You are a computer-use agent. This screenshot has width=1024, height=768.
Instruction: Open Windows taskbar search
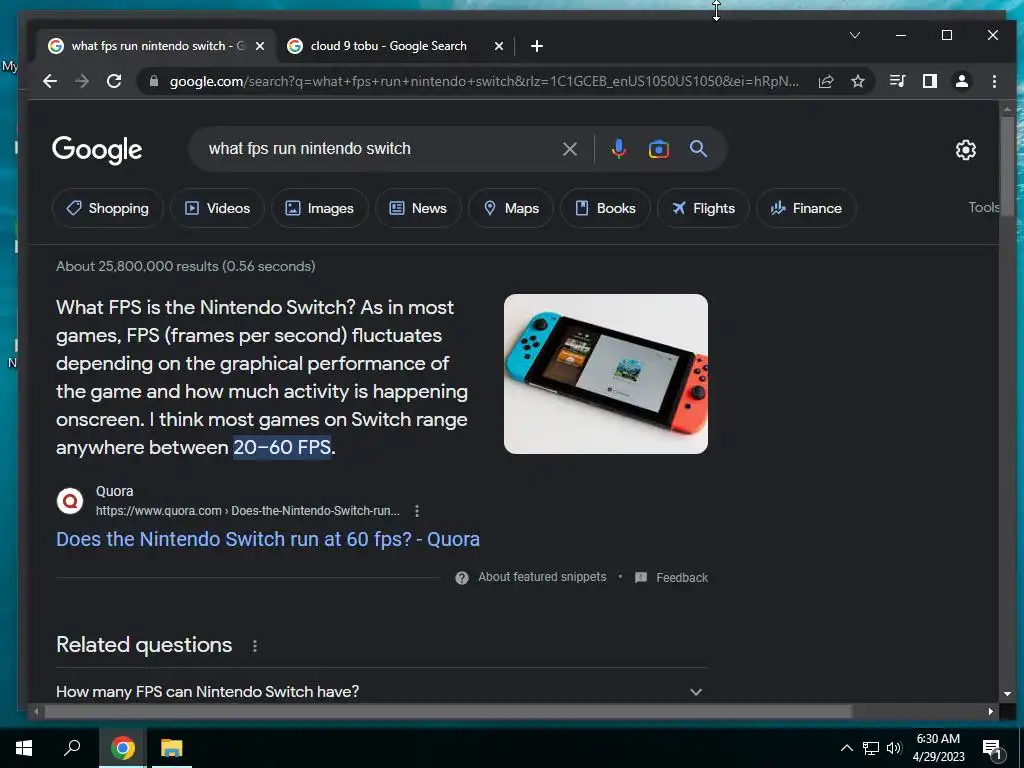pyautogui.click(x=72, y=748)
